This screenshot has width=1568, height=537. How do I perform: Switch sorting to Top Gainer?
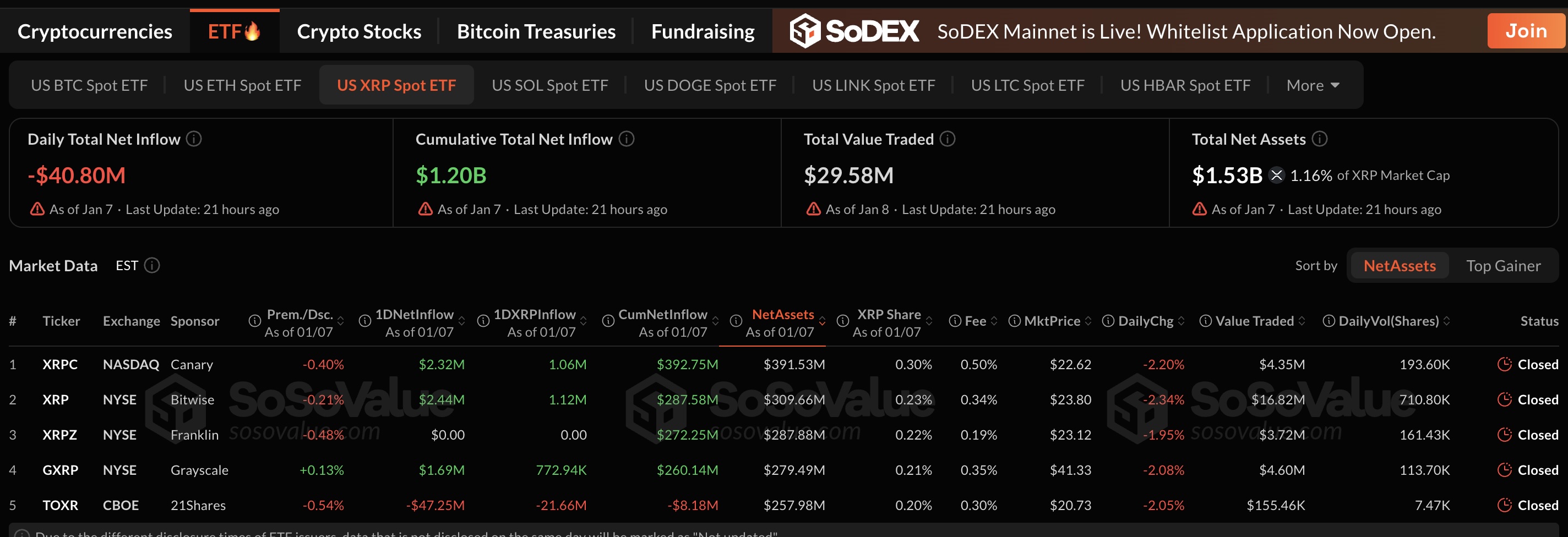pos(1503,266)
